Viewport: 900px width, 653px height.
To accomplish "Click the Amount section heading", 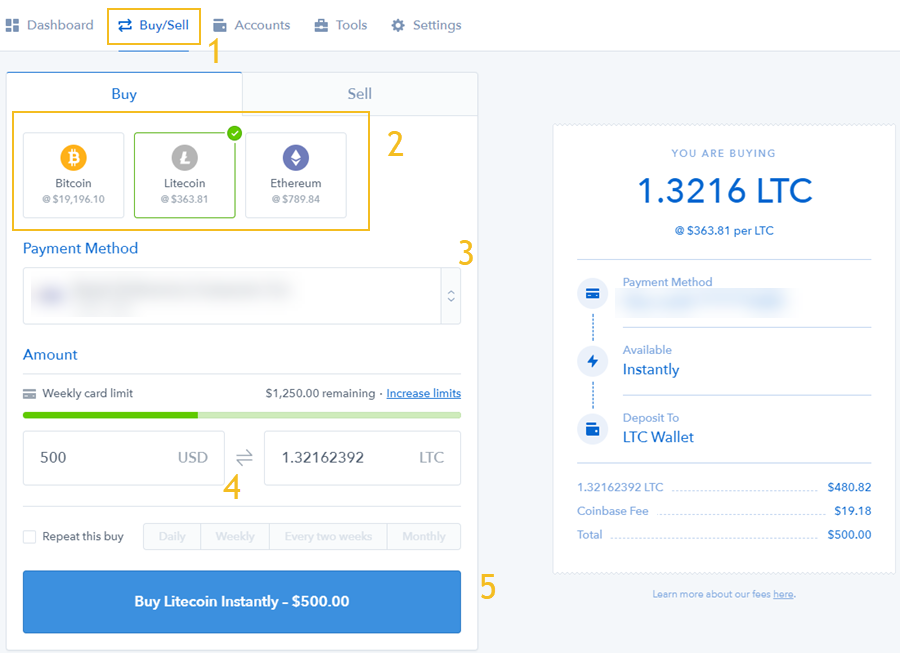I will tap(50, 355).
